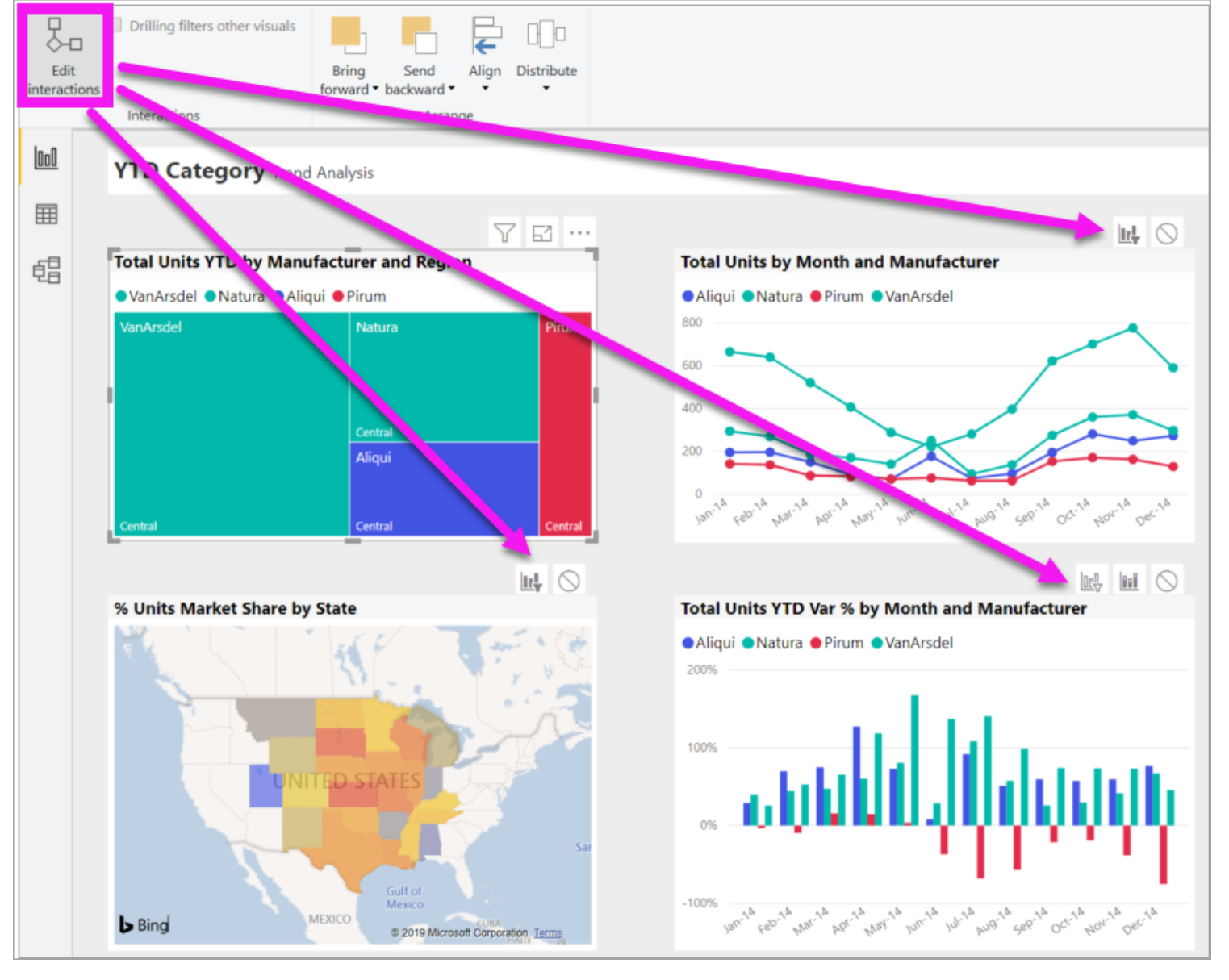
Task: Enable the Drilling filters other visuals checkbox
Action: coord(117,25)
